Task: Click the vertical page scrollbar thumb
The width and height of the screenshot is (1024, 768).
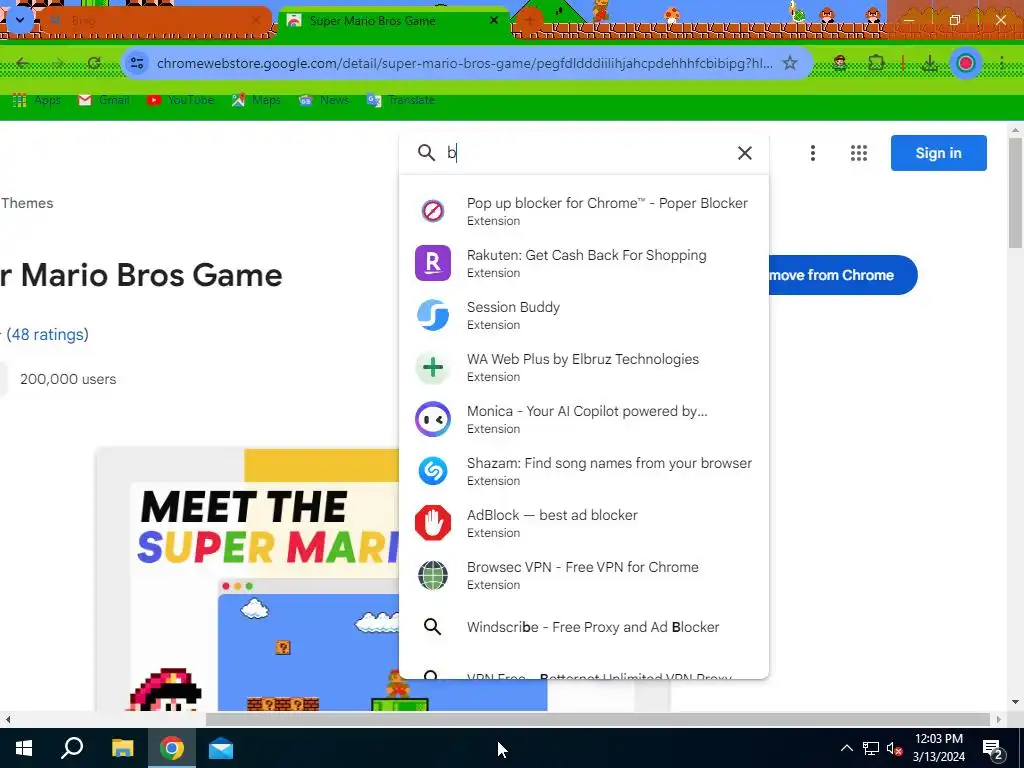Action: point(1015,193)
